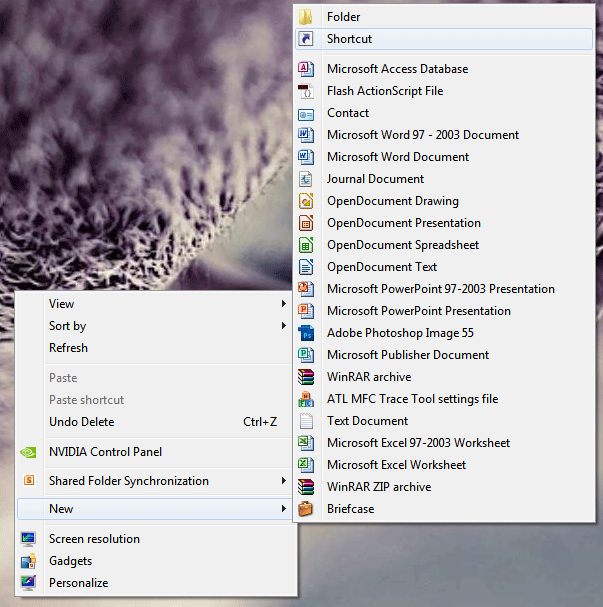Expand the New submenu arrow
Image resolution: width=603 pixels, height=607 pixels.
284,509
